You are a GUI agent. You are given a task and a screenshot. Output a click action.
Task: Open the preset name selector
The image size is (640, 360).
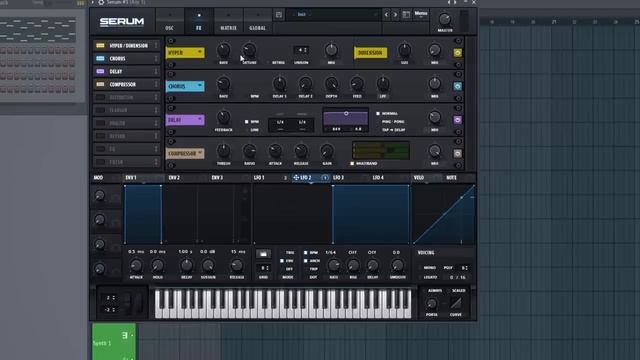click(x=333, y=15)
